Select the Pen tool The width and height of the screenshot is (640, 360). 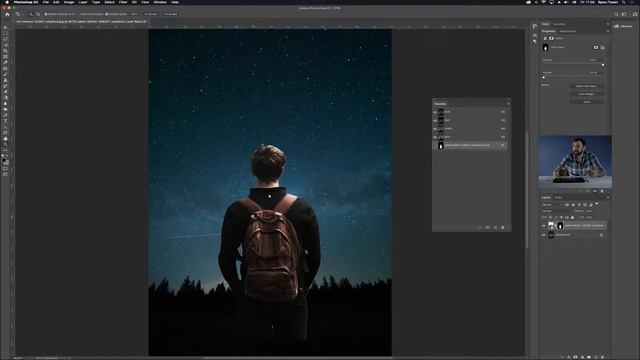click(x=5, y=116)
